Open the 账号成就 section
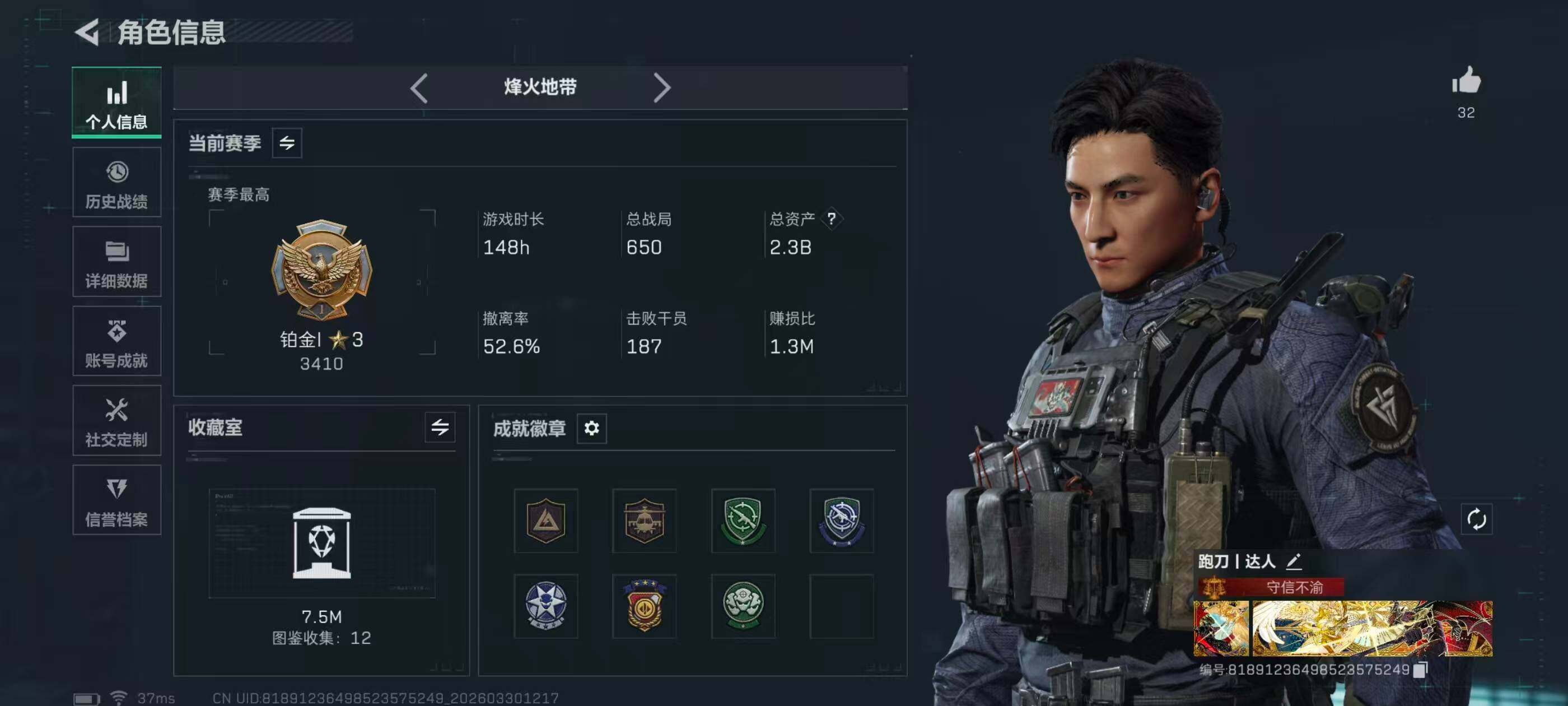 click(x=117, y=341)
